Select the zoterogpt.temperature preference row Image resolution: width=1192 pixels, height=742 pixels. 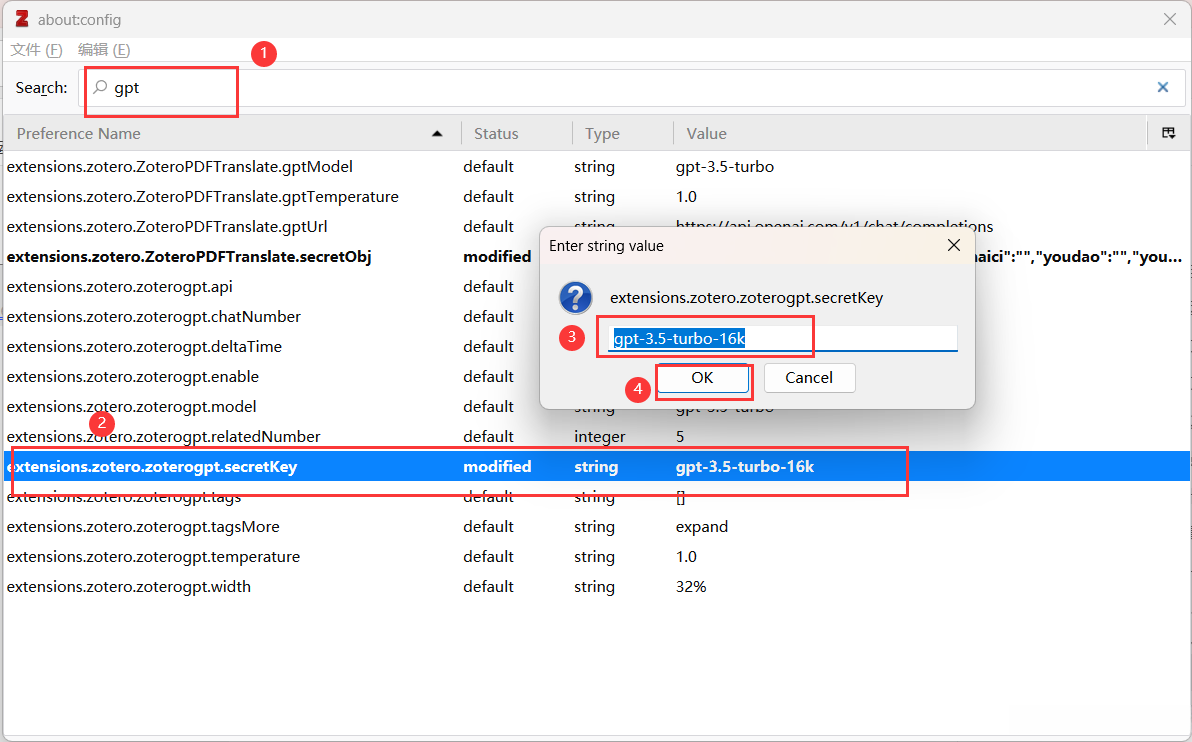coord(596,557)
